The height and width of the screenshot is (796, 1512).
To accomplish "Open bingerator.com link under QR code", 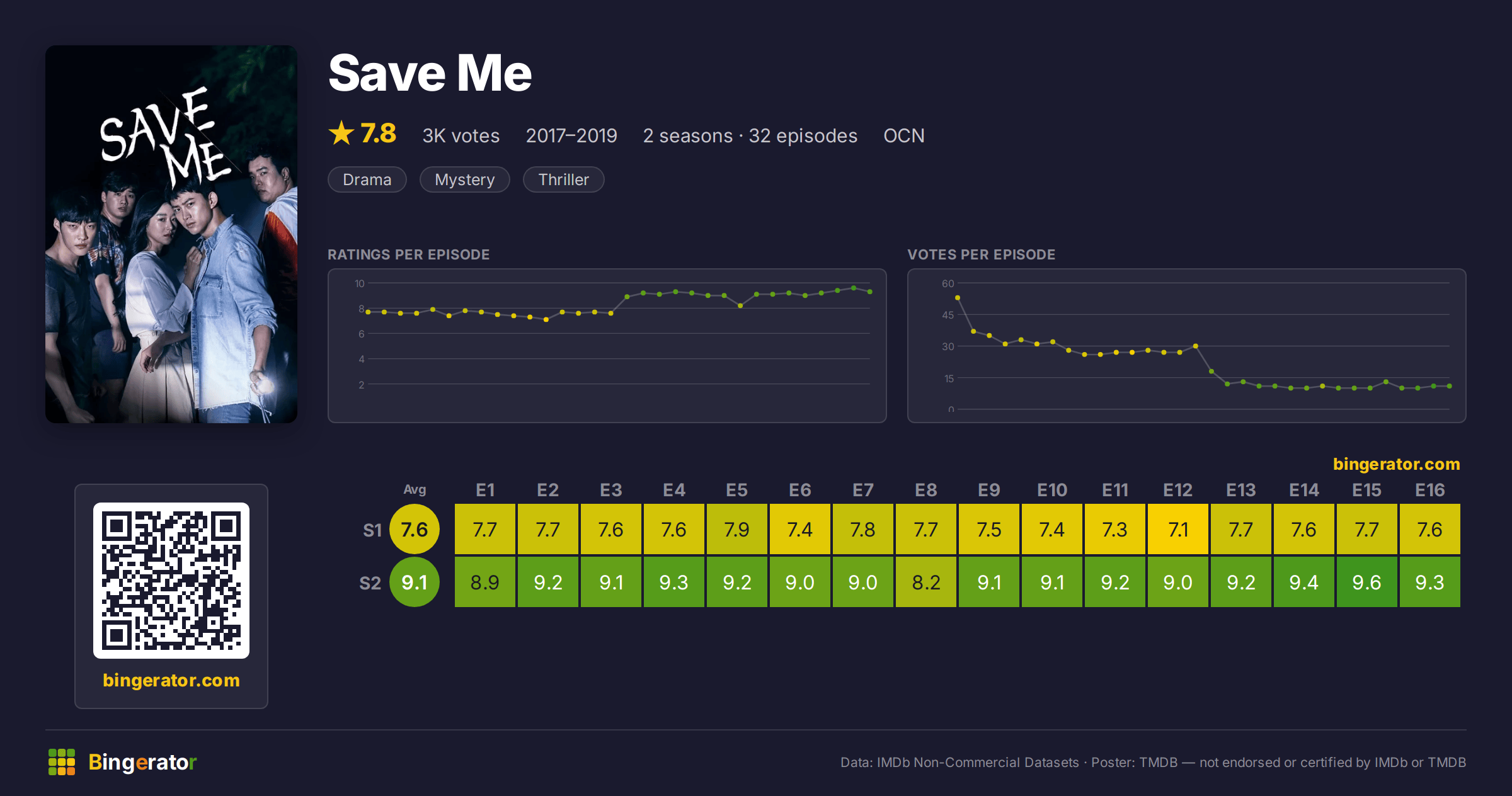I will 171,680.
